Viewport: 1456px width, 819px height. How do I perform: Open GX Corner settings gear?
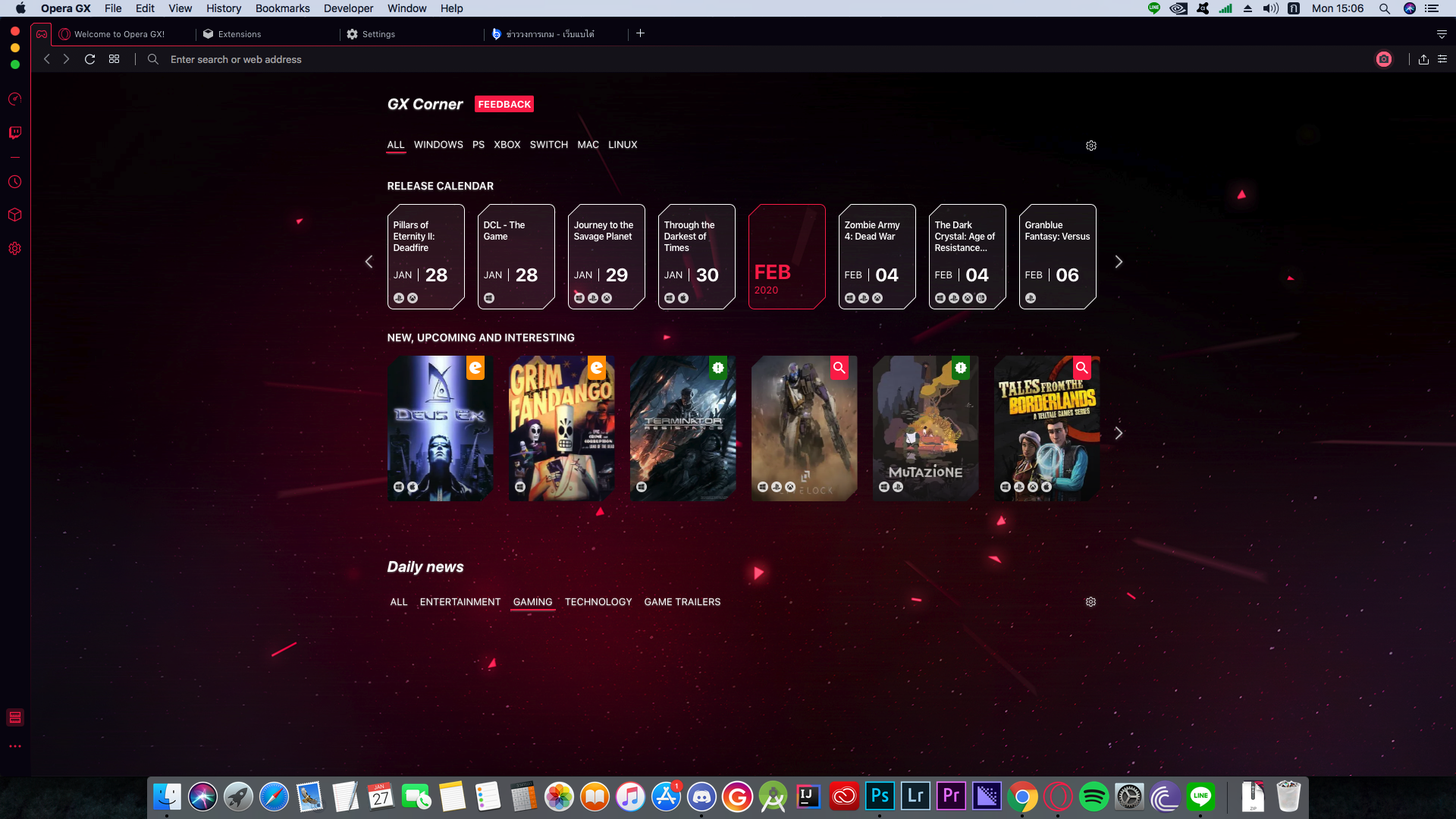click(1091, 146)
